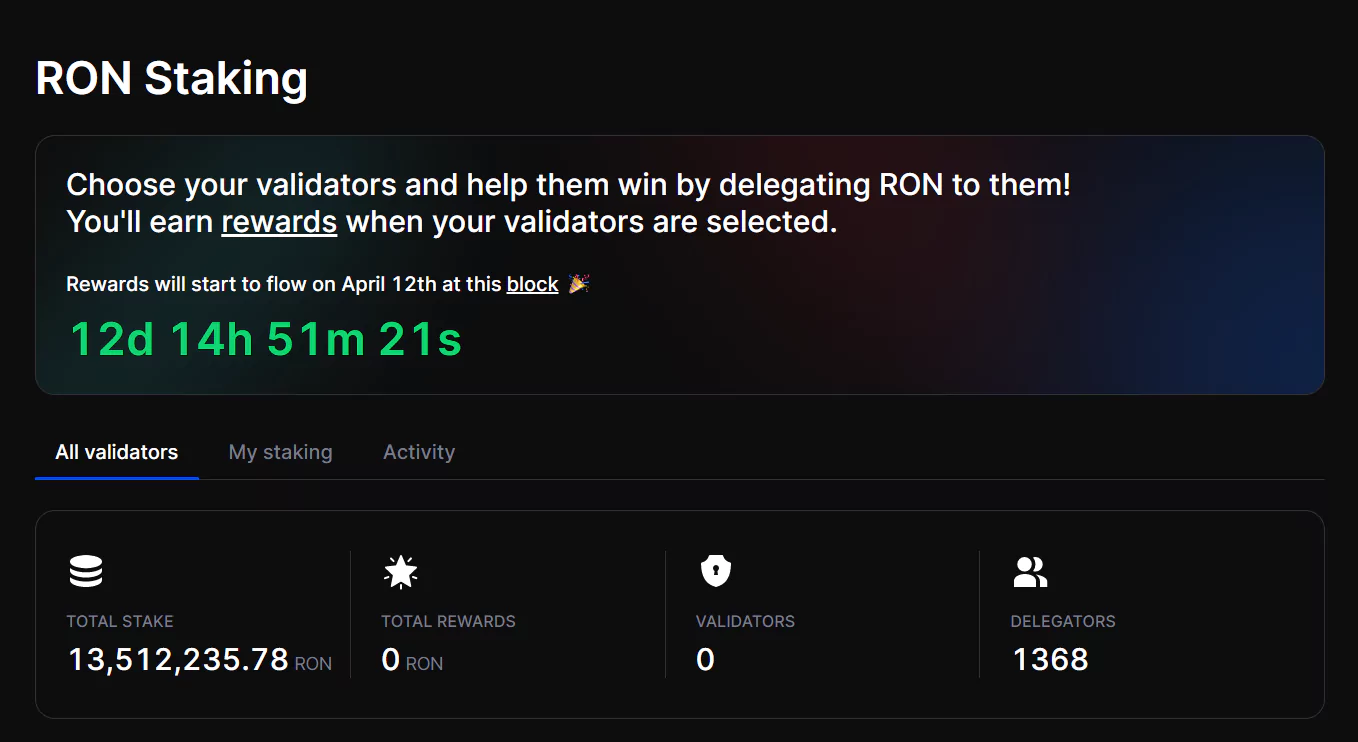Select the 13,512,235.78 total stake value
Viewport: 1358px width, 742px height.
[178, 659]
